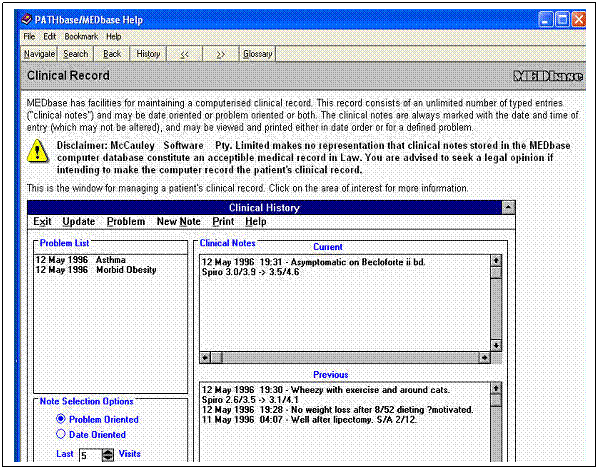This screenshot has width=599, height=470.
Task: Click the previous note about wheezy with exercise
Action: click(x=326, y=390)
